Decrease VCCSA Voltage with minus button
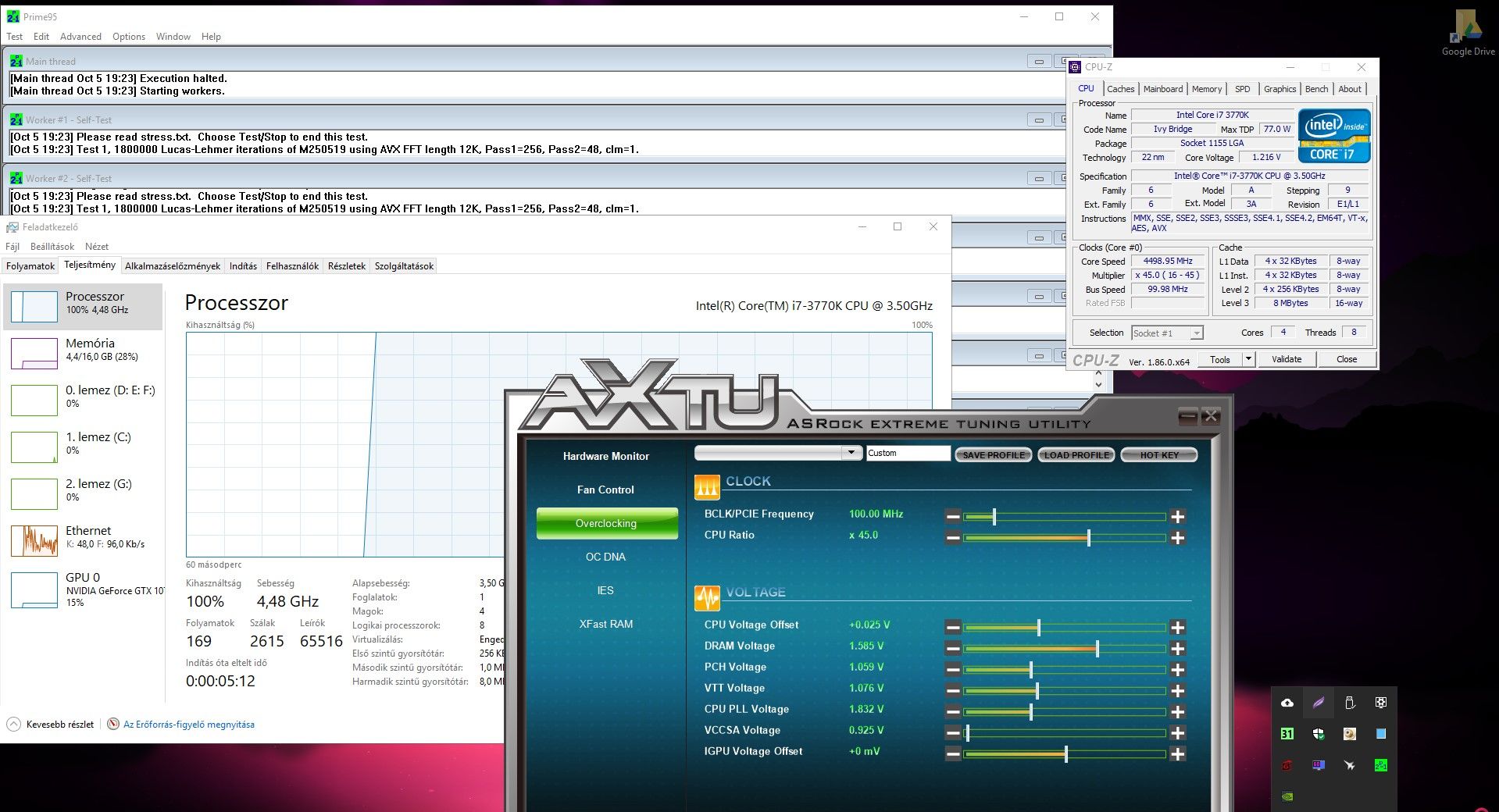Screen dimensions: 1499x812 coord(953,732)
